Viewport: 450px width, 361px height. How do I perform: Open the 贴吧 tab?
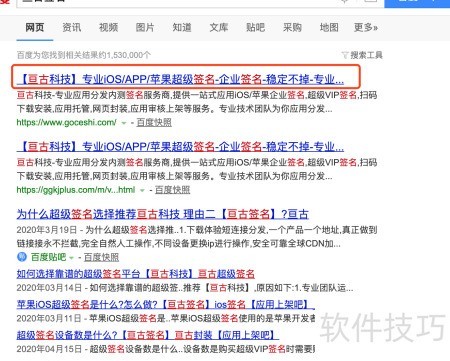[x=255, y=27]
